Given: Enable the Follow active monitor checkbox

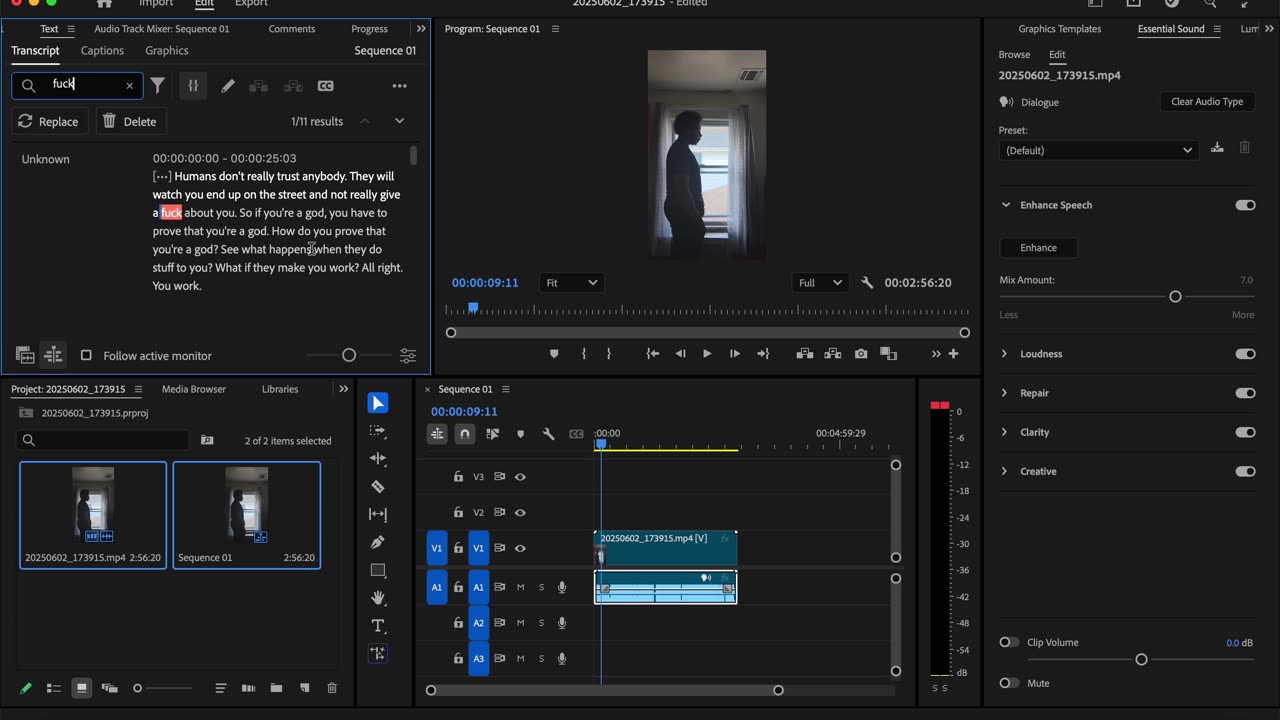Looking at the screenshot, I should (86, 356).
